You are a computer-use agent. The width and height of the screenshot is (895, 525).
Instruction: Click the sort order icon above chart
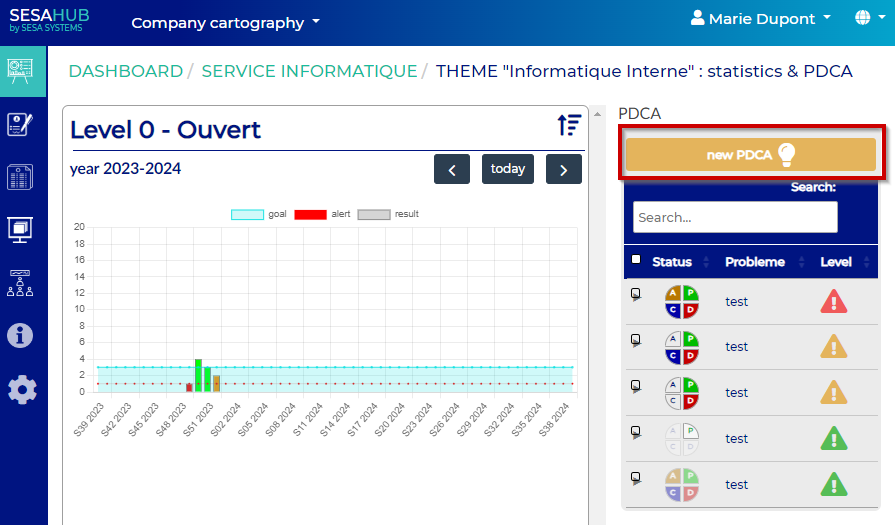click(x=569, y=125)
